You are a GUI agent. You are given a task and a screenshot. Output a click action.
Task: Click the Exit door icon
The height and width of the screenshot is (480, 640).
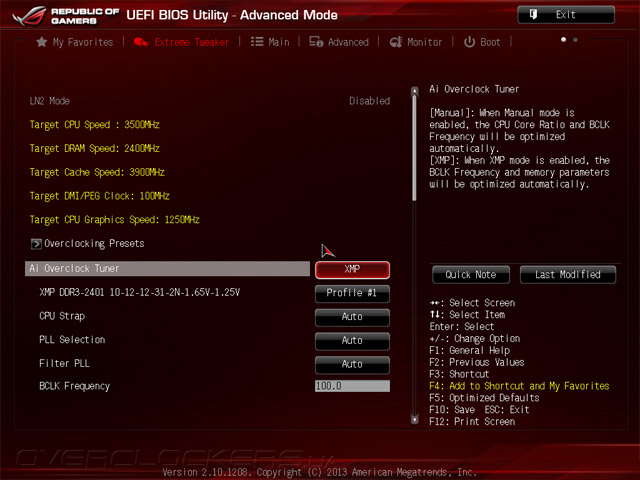point(533,14)
